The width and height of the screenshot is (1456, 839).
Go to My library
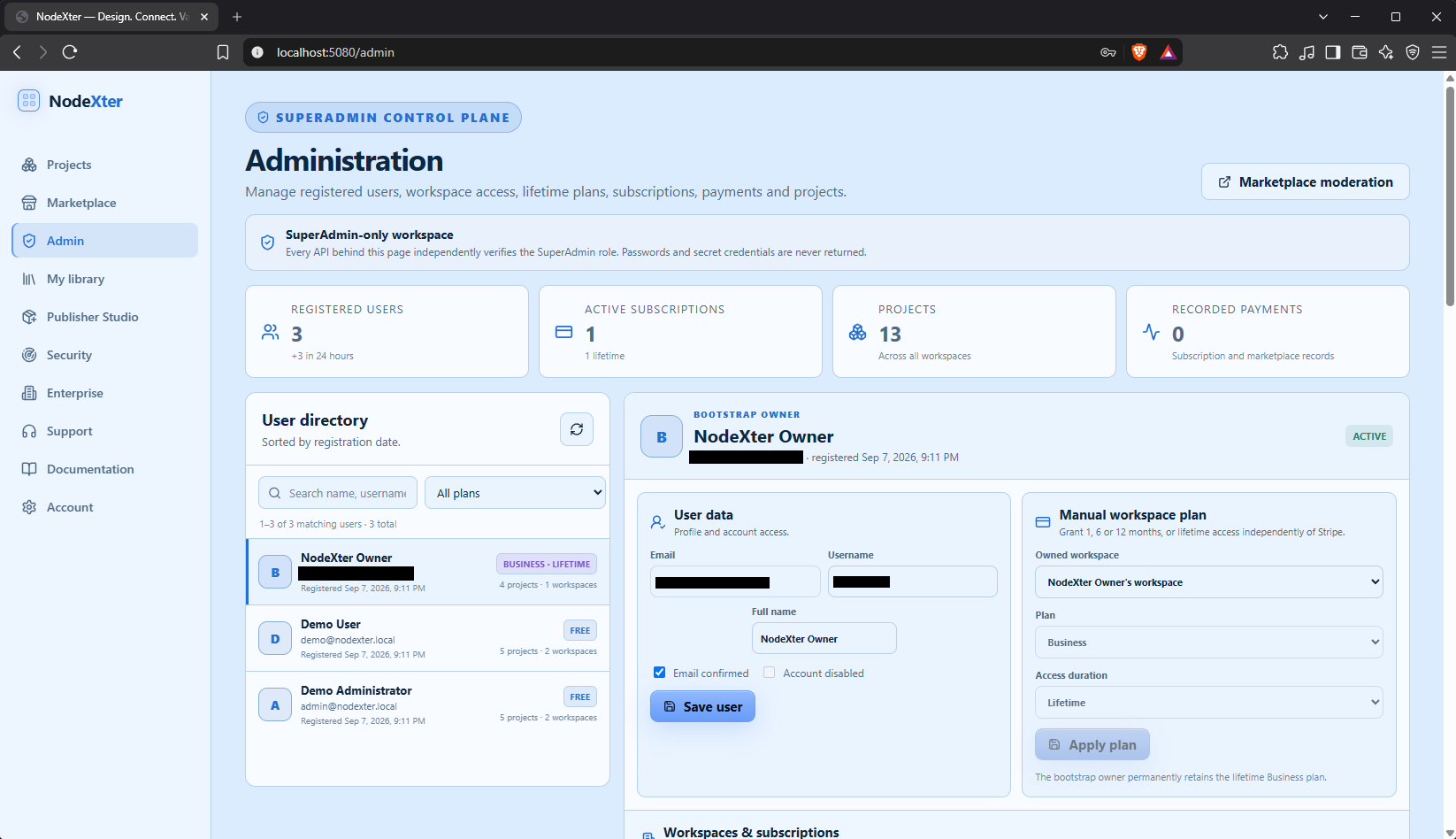(104, 279)
